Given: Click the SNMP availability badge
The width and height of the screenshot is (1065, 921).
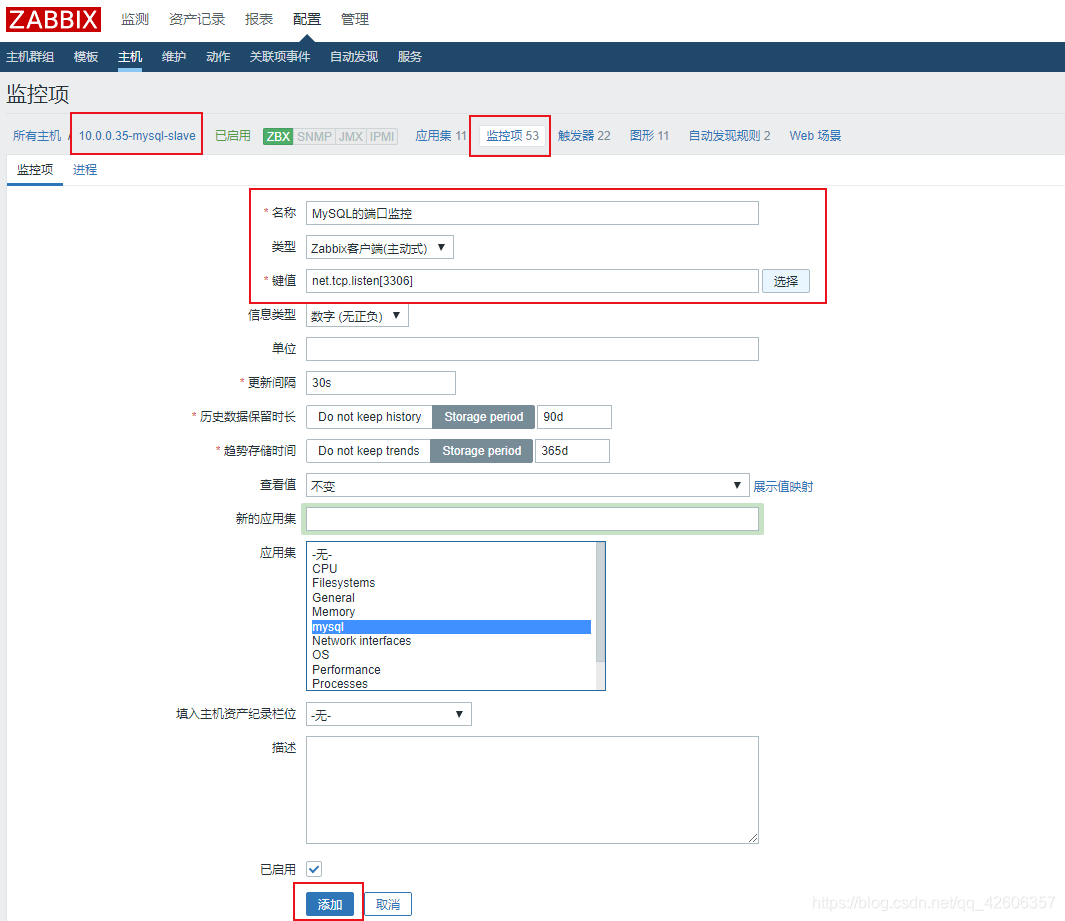Looking at the screenshot, I should coord(314,137).
